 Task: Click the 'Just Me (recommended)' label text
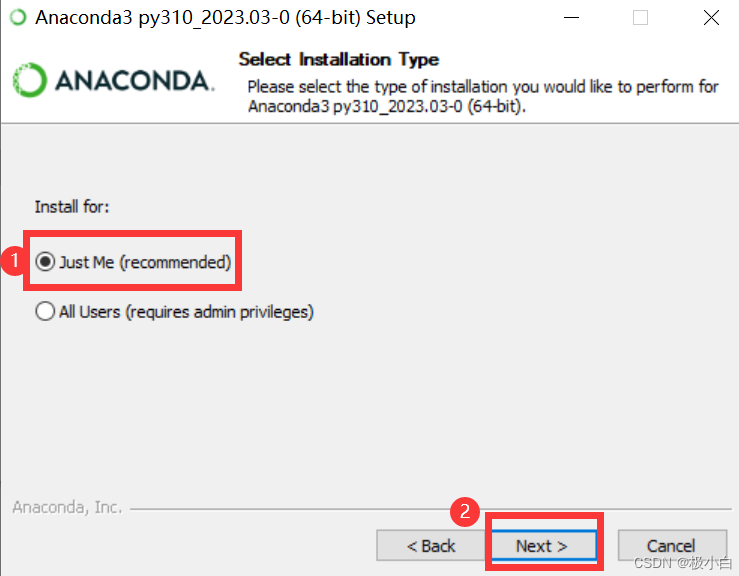coord(145,262)
